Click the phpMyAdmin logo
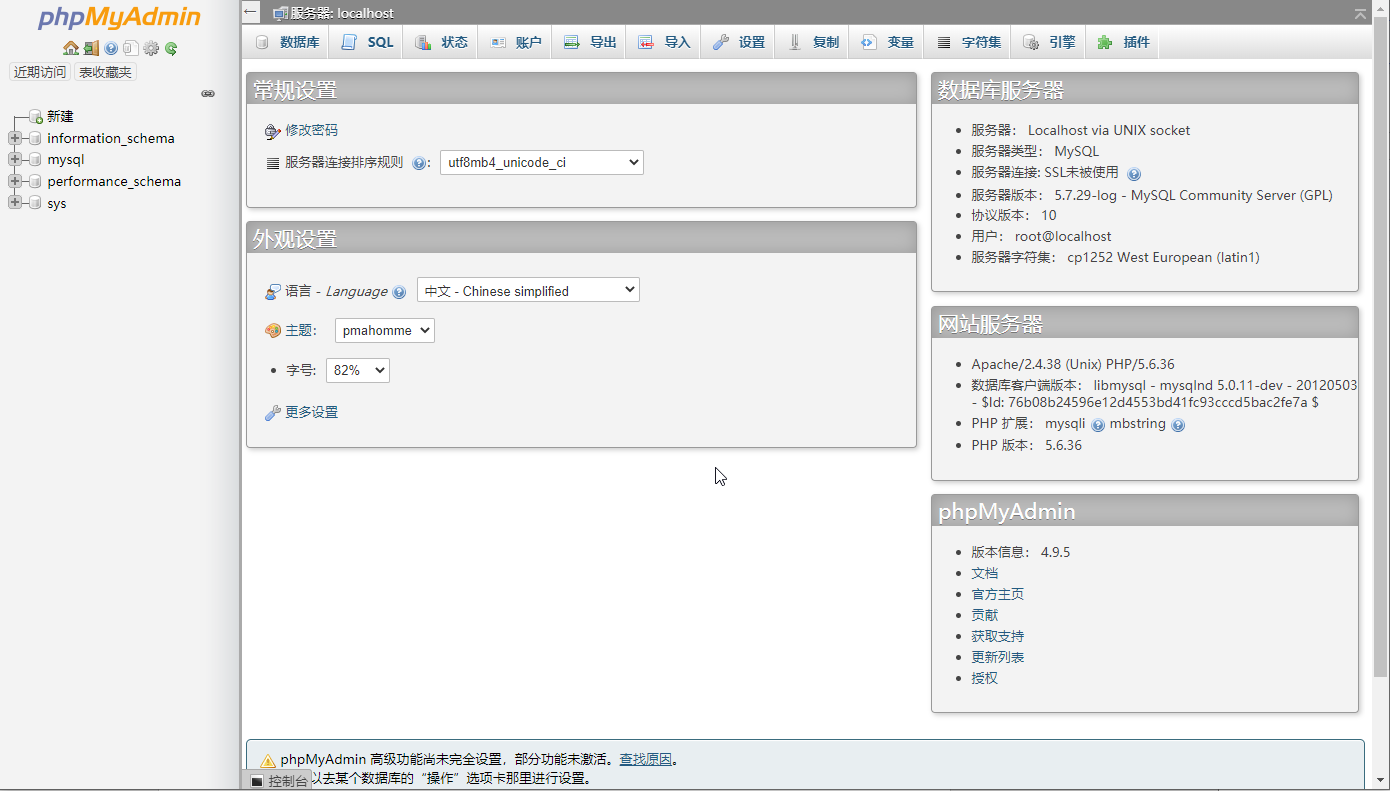 pyautogui.click(x=119, y=18)
